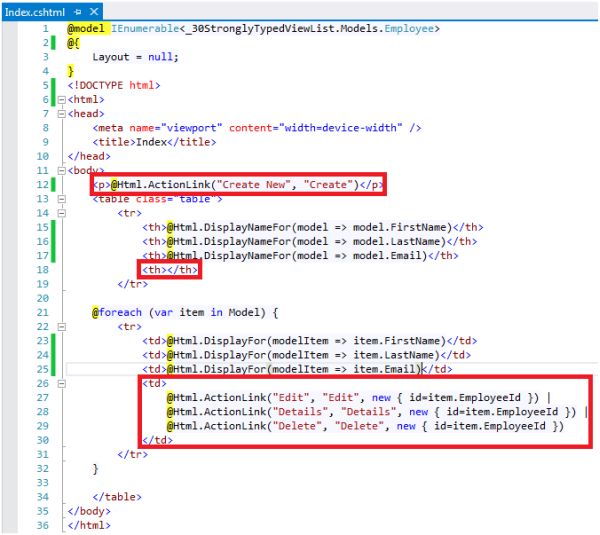Collapse the header <tr> on line 14

point(61,213)
